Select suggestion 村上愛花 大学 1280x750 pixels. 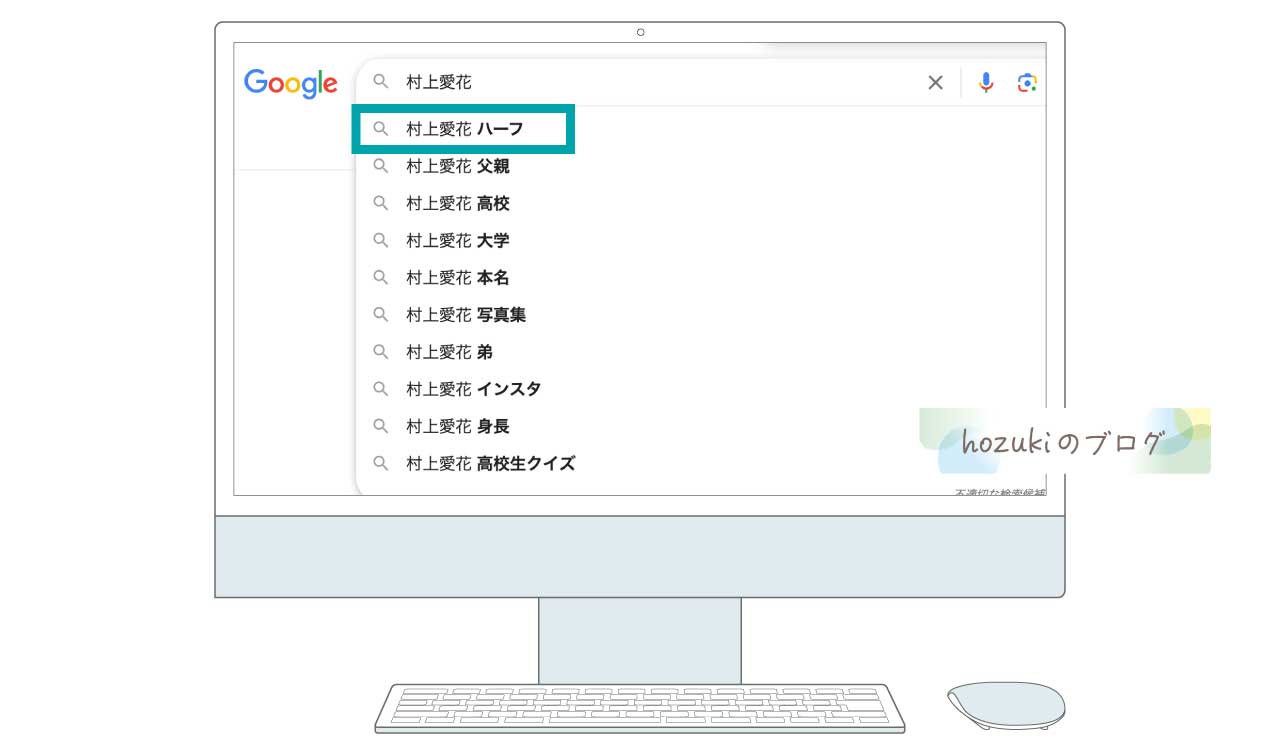tap(700, 240)
